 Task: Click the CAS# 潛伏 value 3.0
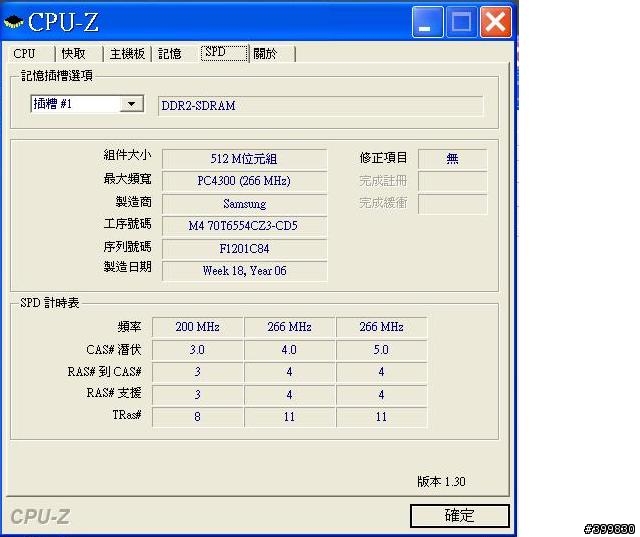[x=198, y=350]
